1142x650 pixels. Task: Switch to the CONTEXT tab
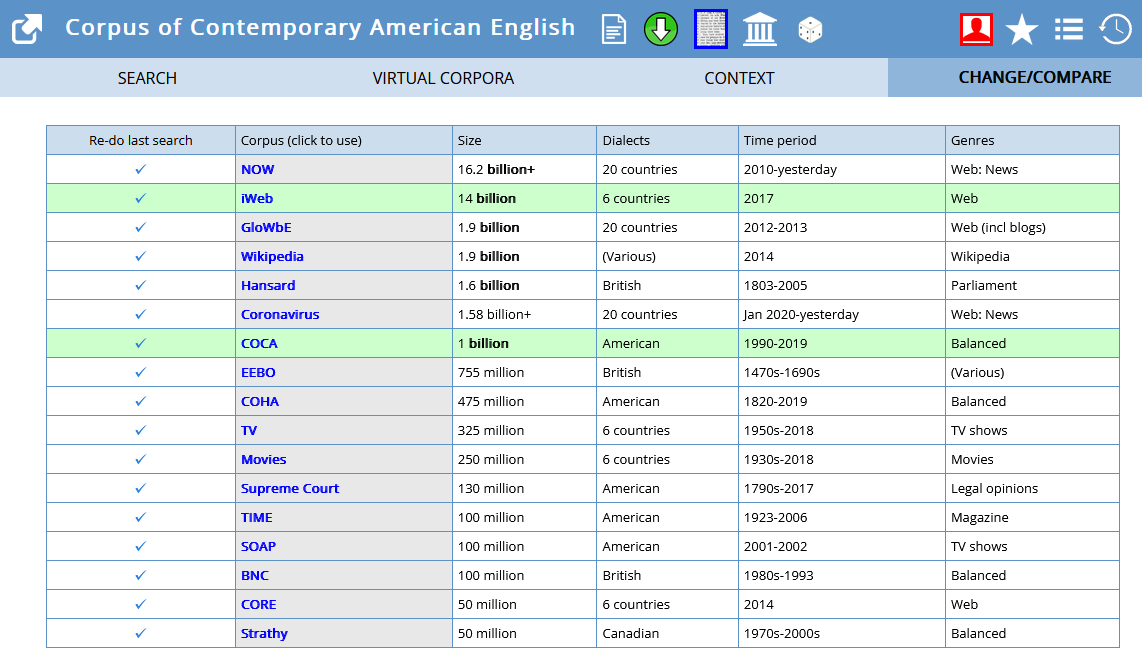coord(739,78)
